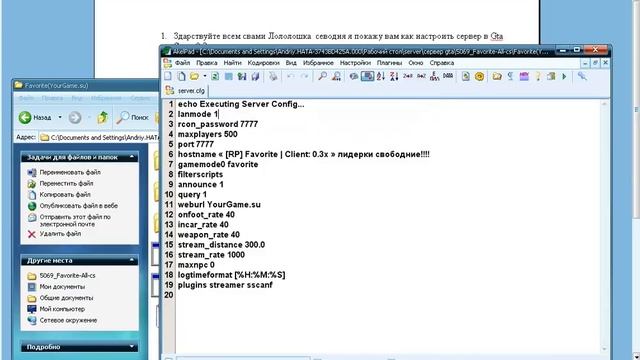This screenshot has height=360, width=640.
Task: Click Переместить файл link
Action: (66, 184)
